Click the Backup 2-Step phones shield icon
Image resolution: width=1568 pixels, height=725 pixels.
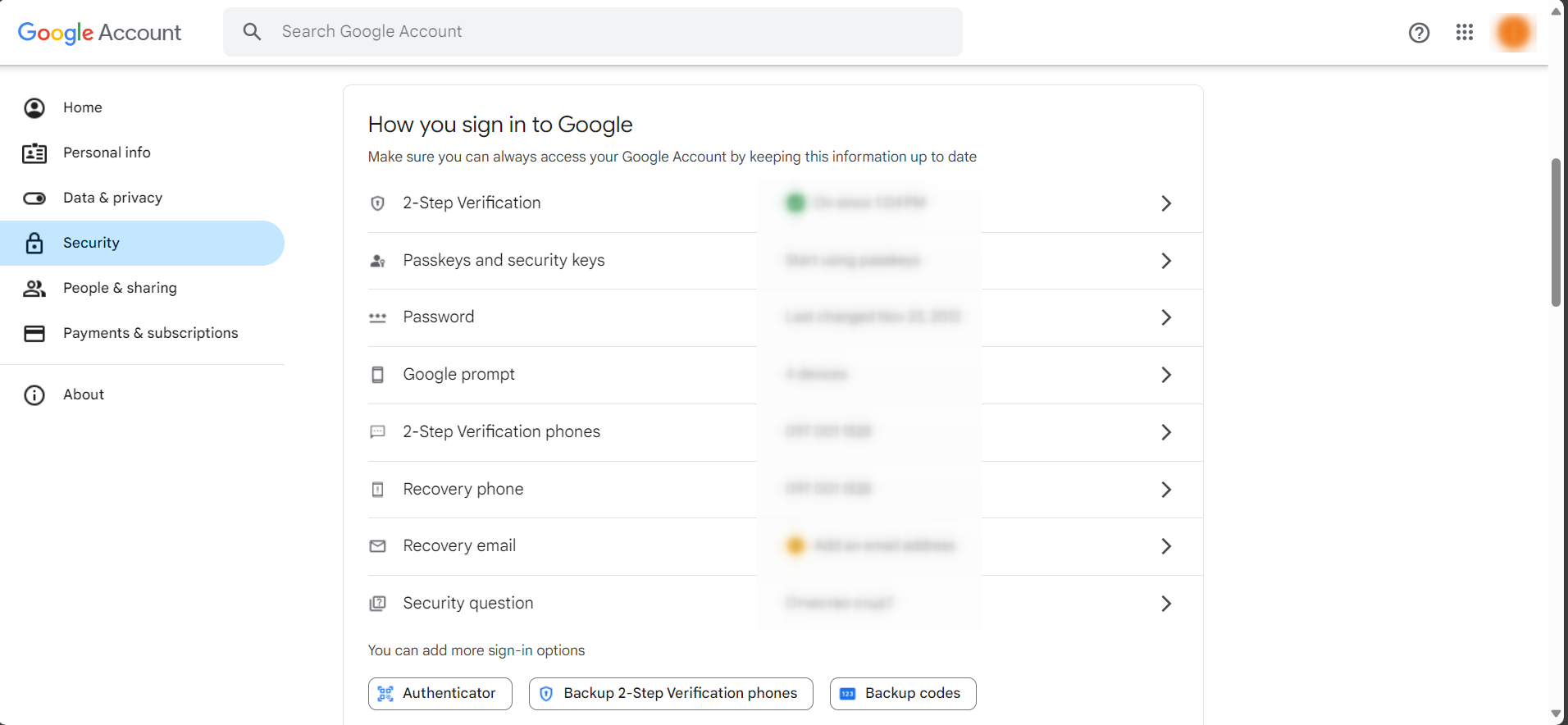click(x=546, y=694)
